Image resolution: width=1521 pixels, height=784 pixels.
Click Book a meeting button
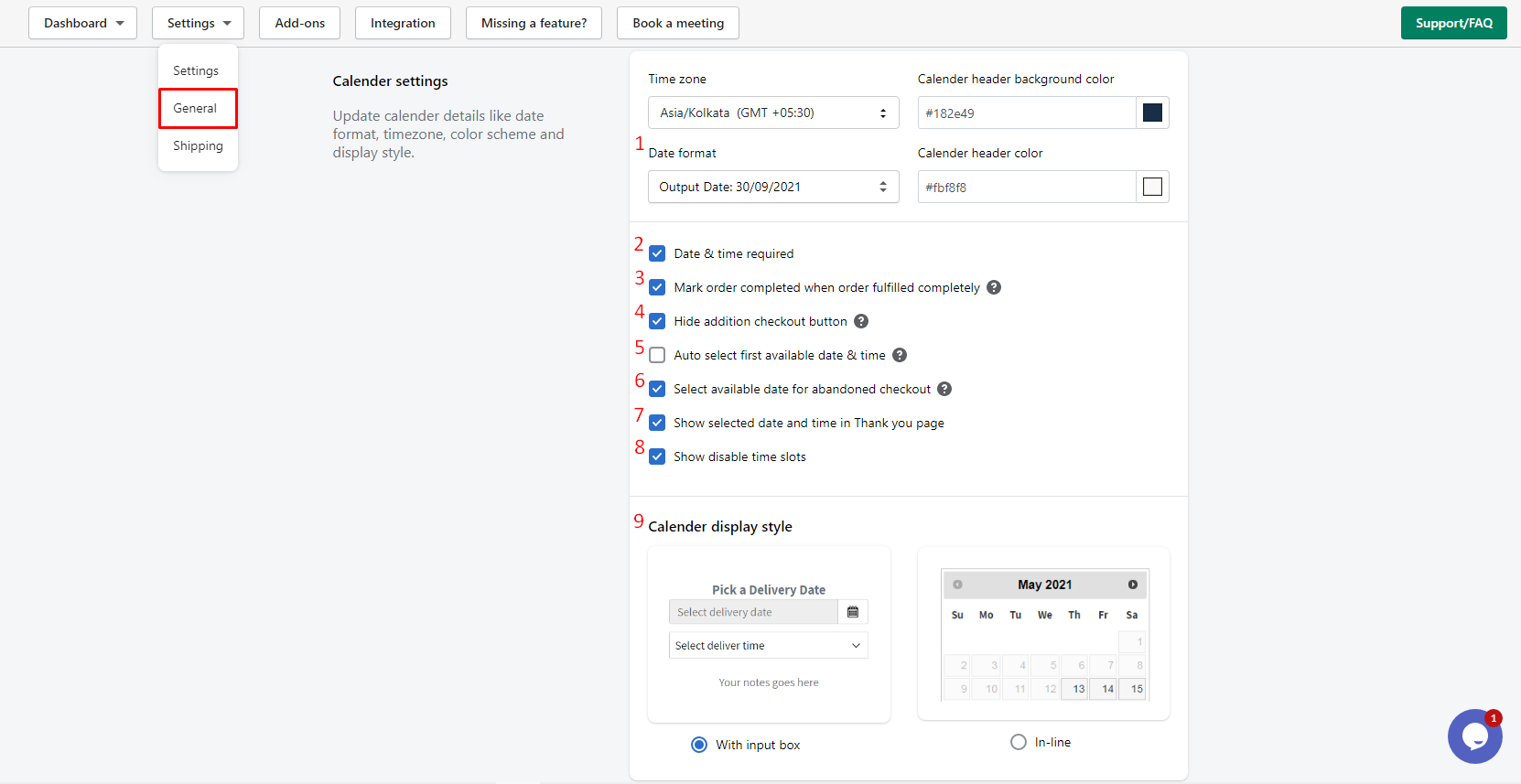click(x=678, y=23)
